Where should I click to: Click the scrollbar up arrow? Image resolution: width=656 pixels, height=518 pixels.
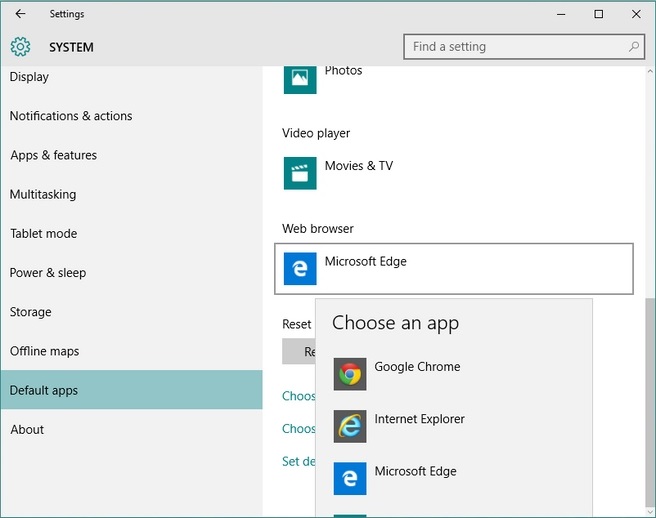650,72
